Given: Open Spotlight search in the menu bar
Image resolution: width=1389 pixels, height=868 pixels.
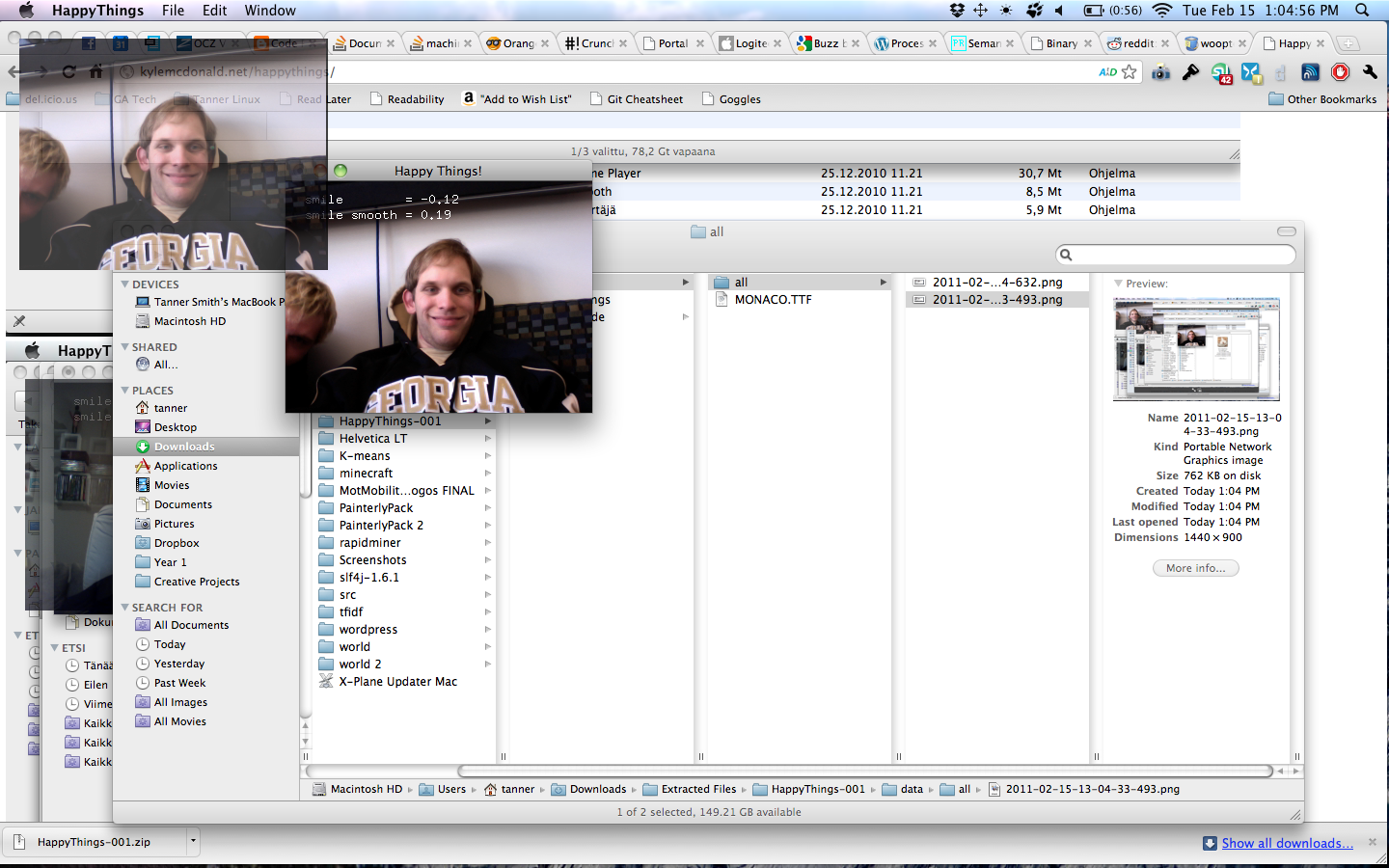Looking at the screenshot, I should click(x=1362, y=11).
